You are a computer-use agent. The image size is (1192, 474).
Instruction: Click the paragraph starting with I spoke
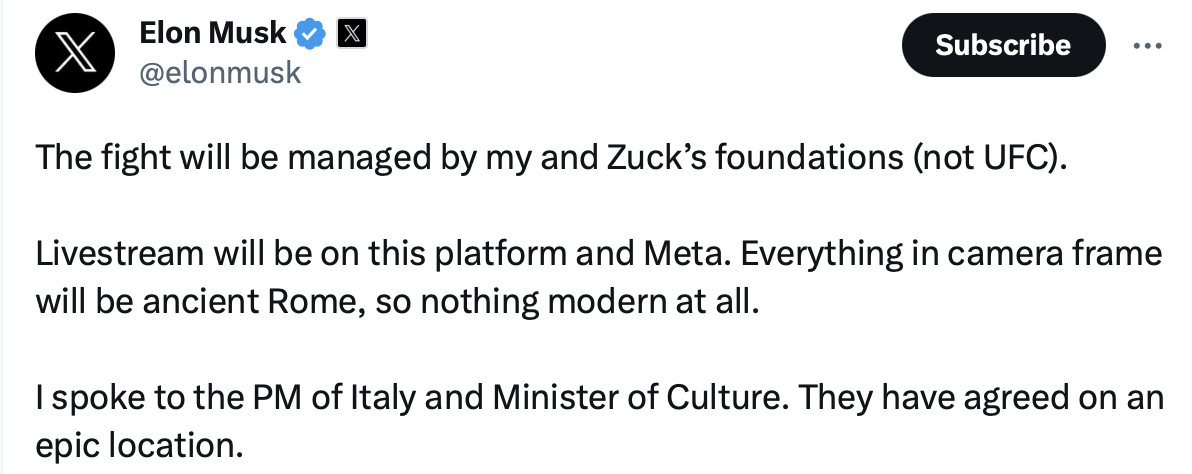(x=599, y=422)
